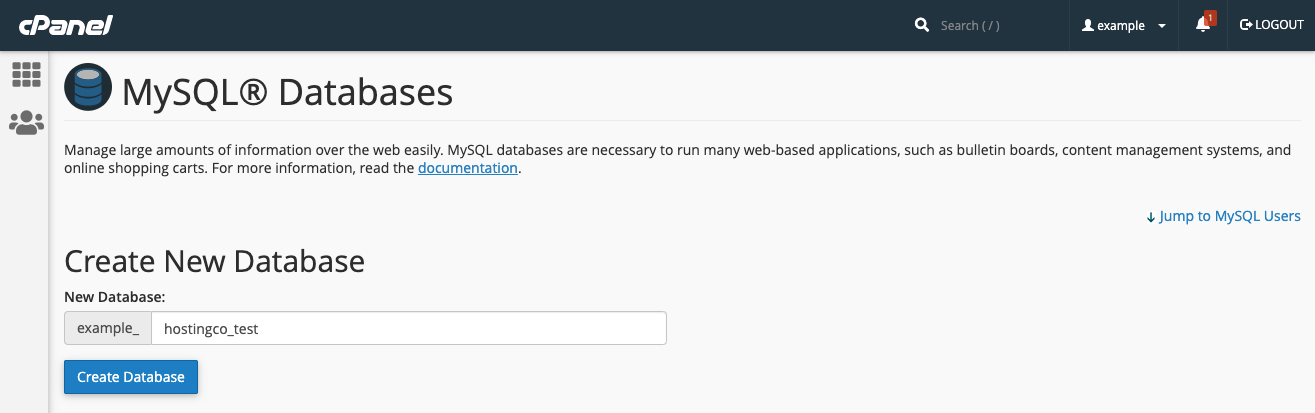Click the MySQL Databases stacked-disk icon
This screenshot has width=1315, height=413.
point(88,88)
